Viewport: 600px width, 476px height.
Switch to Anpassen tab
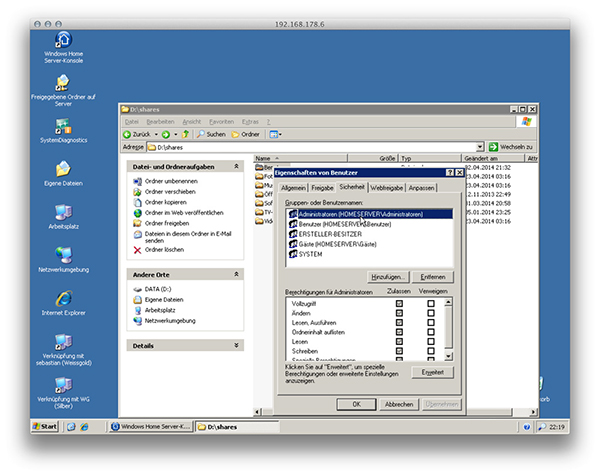421,188
